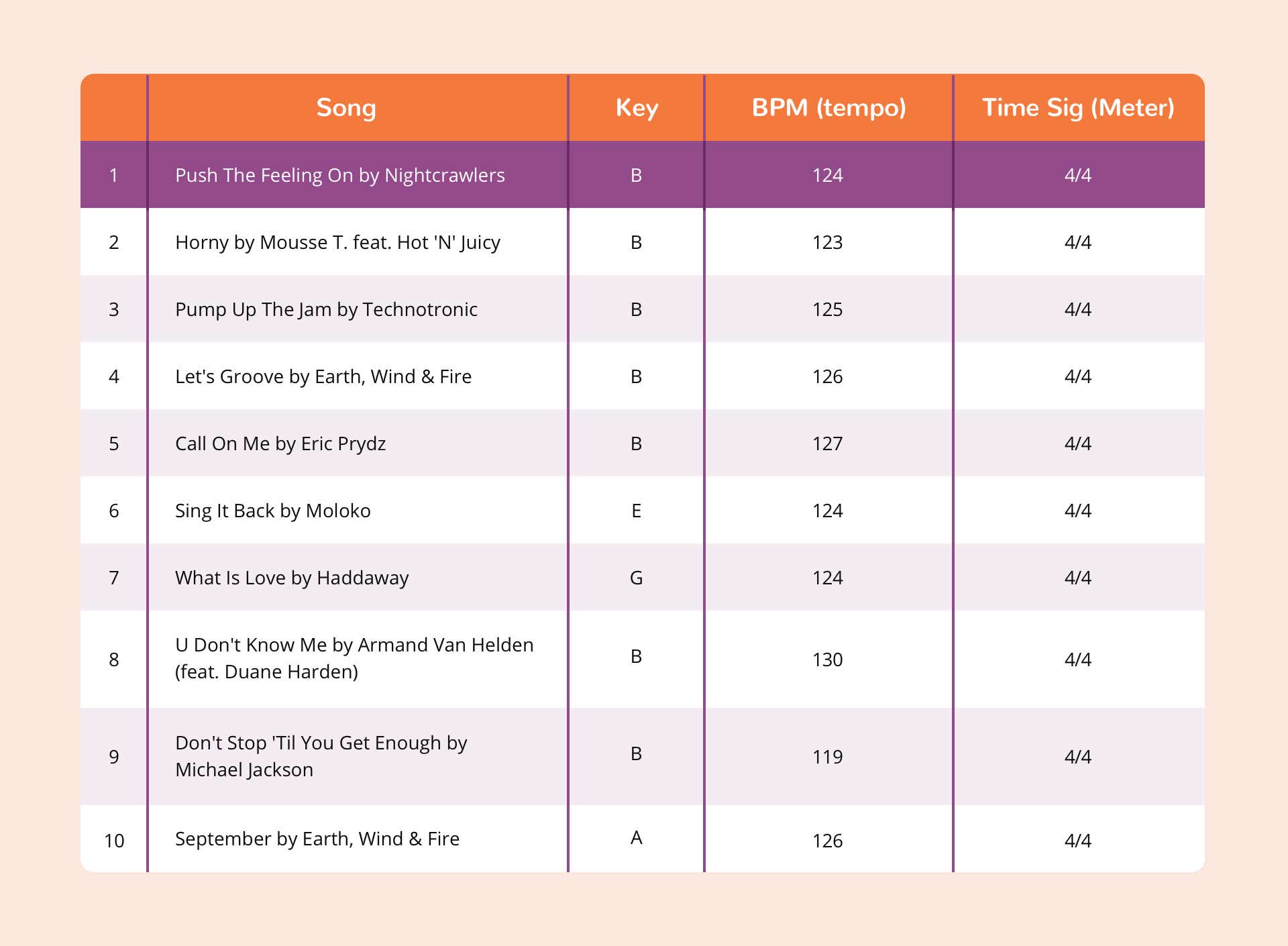Screen dimensions: 1288x946
Task: Select Call On Me by Eric Prydz
Action: 280,443
